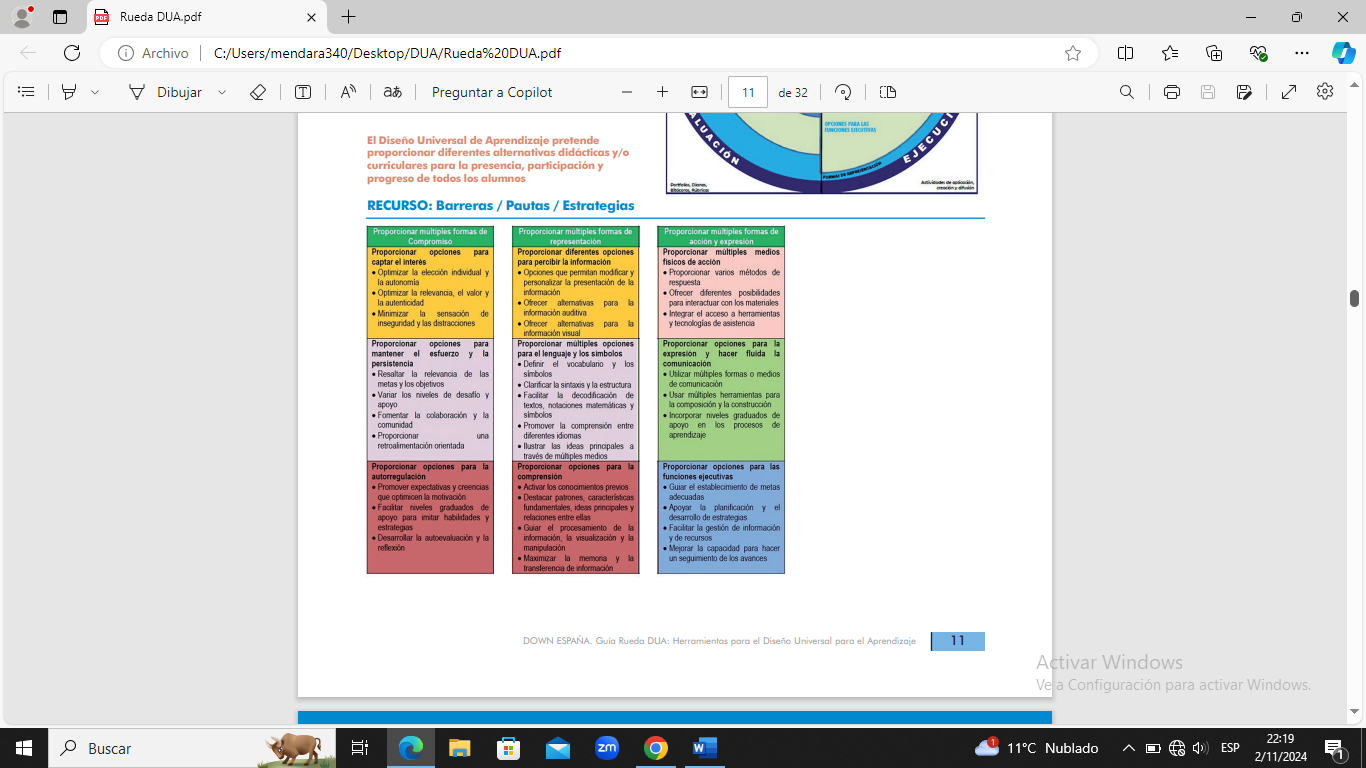Open Google Chrome from taskbar
1366x768 pixels.
656,748
